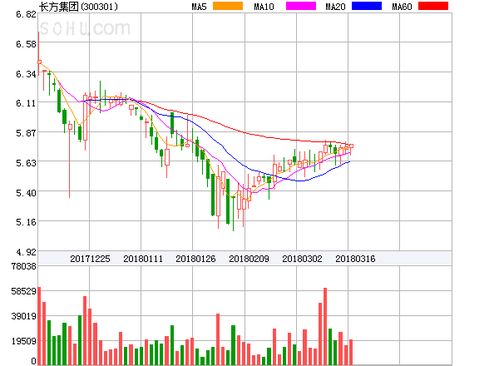This screenshot has width=499, height=366.
Task: Click the MA20 legend label
Action: point(335,6)
